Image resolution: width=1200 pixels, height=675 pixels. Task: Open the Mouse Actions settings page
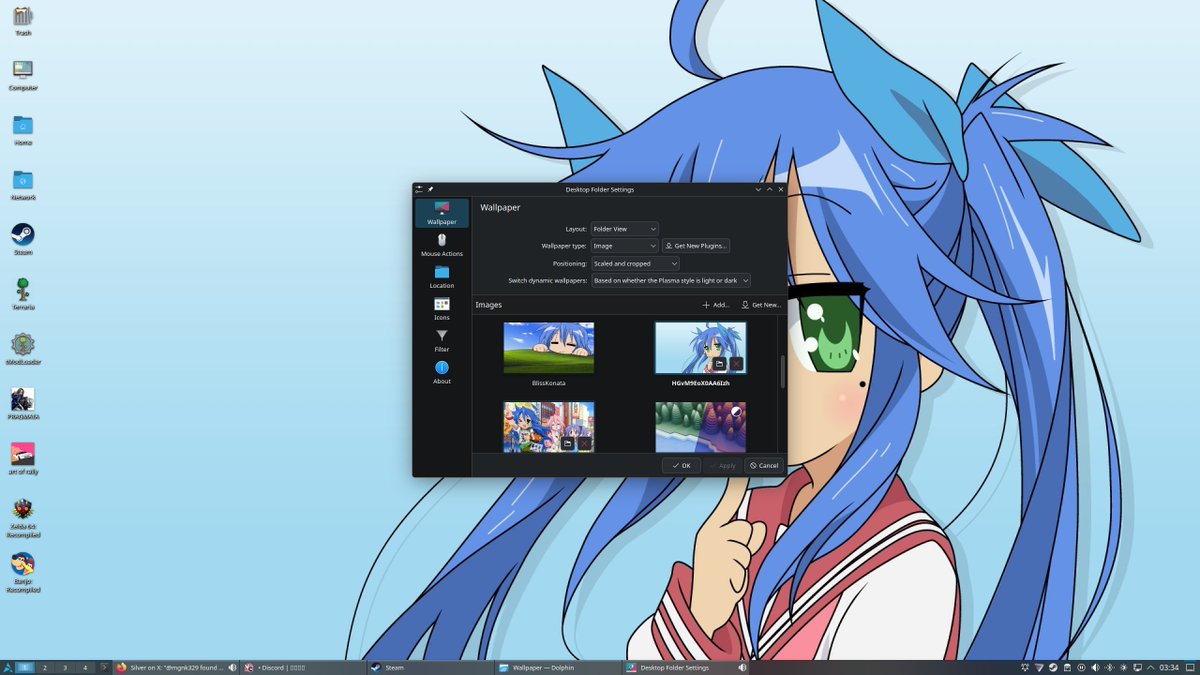pos(441,243)
